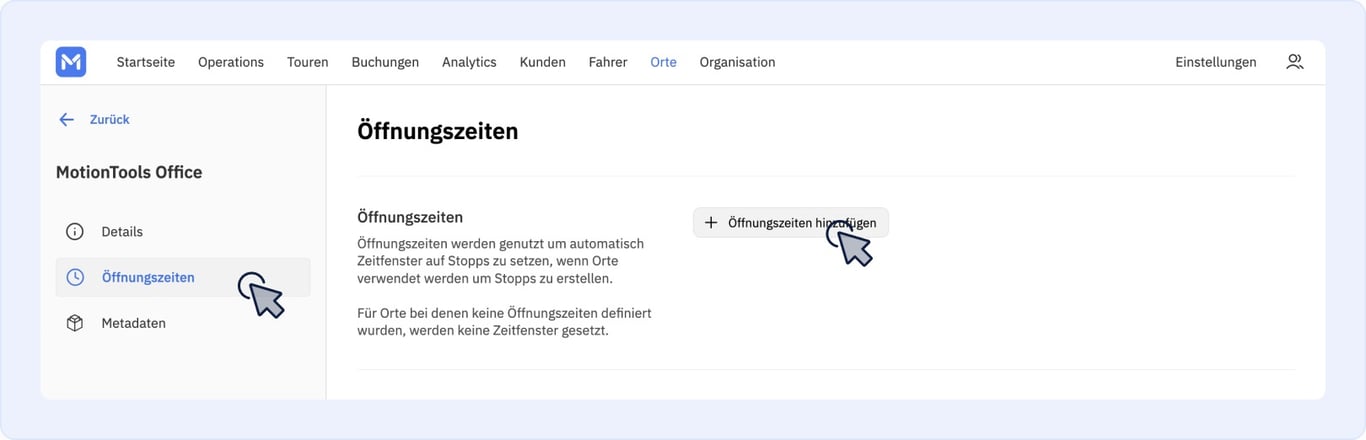The width and height of the screenshot is (1366, 440).
Task: Click the Zurück link
Action: [110, 119]
